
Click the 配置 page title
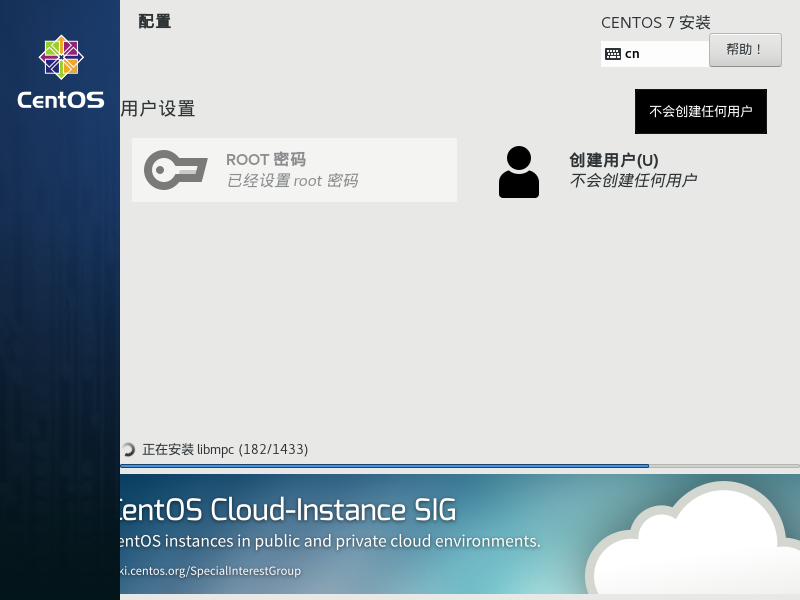coord(155,21)
